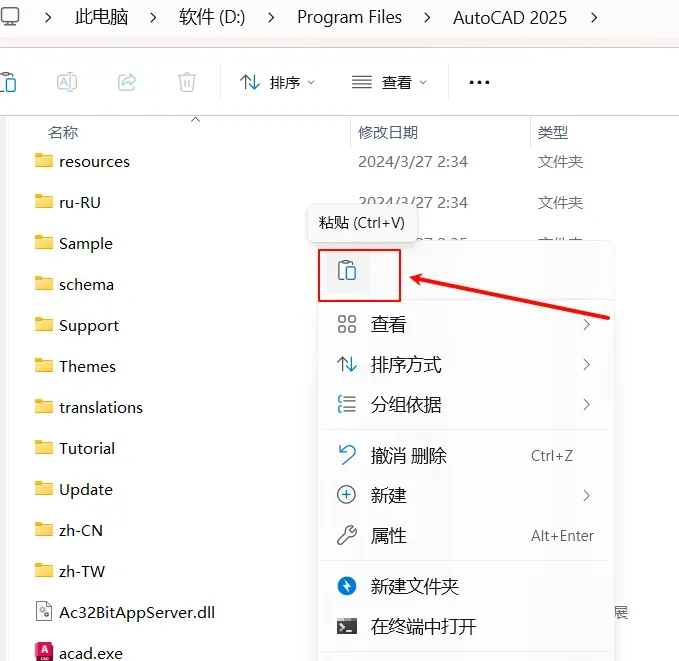
Task: Click the group list icon beside 分组依据
Action: (x=347, y=404)
